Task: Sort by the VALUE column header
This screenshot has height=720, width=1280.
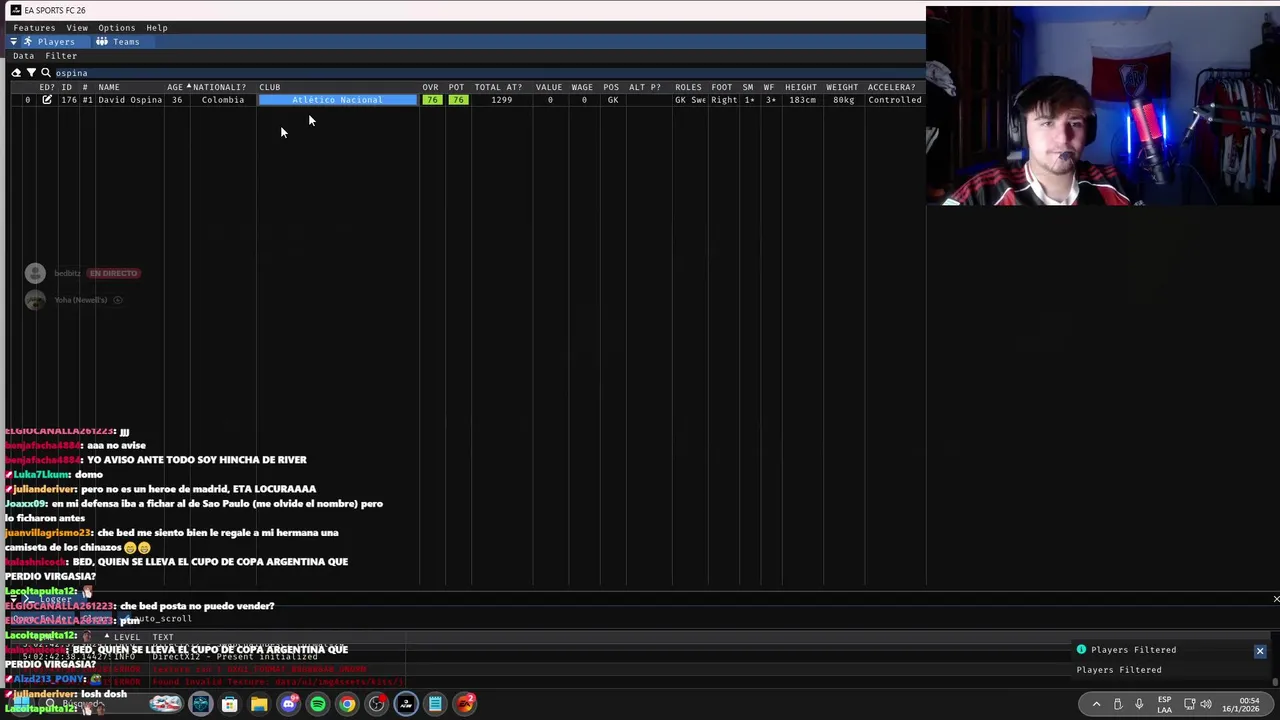Action: click(x=549, y=87)
